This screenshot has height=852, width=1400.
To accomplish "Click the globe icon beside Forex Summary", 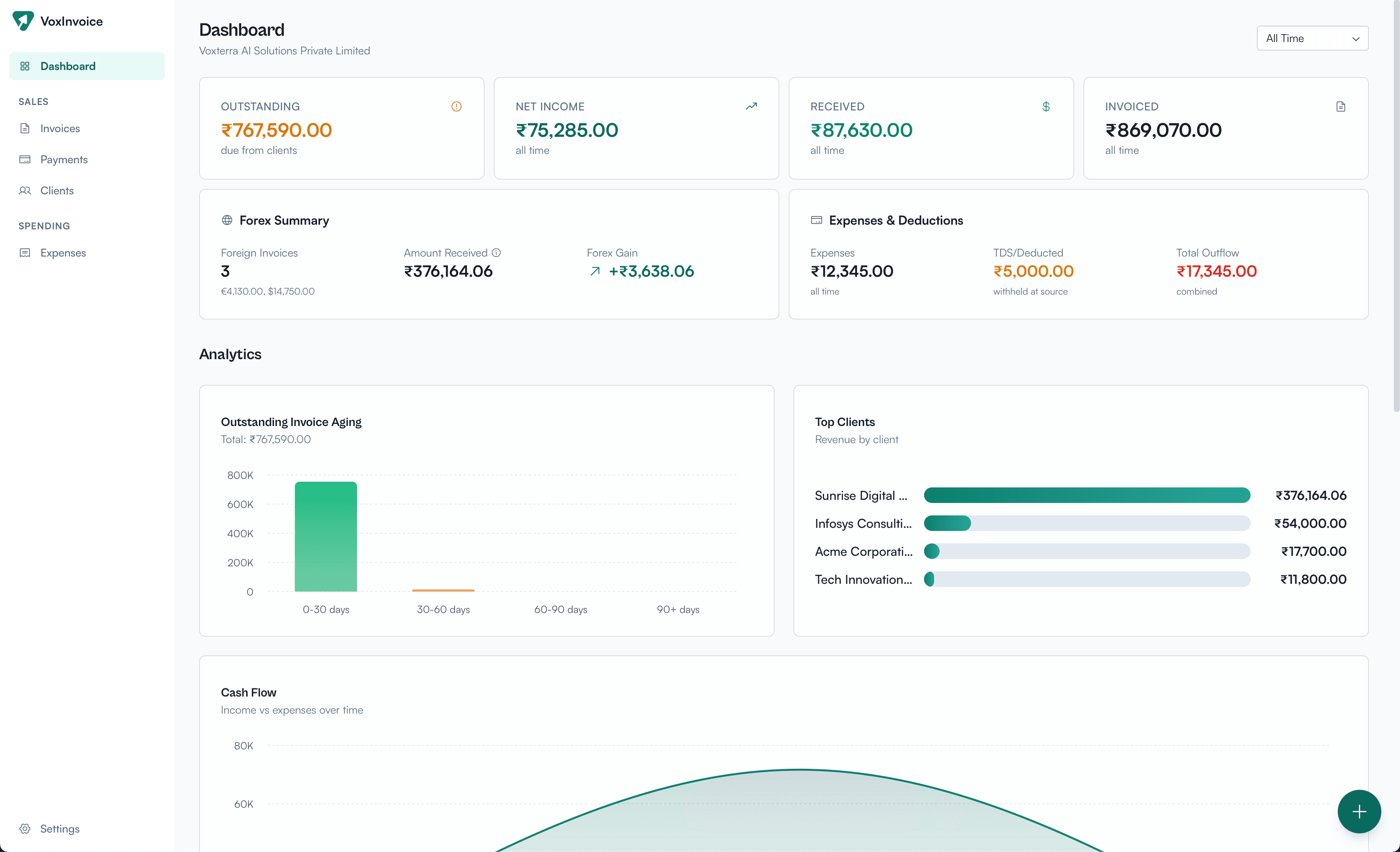I will (227, 220).
